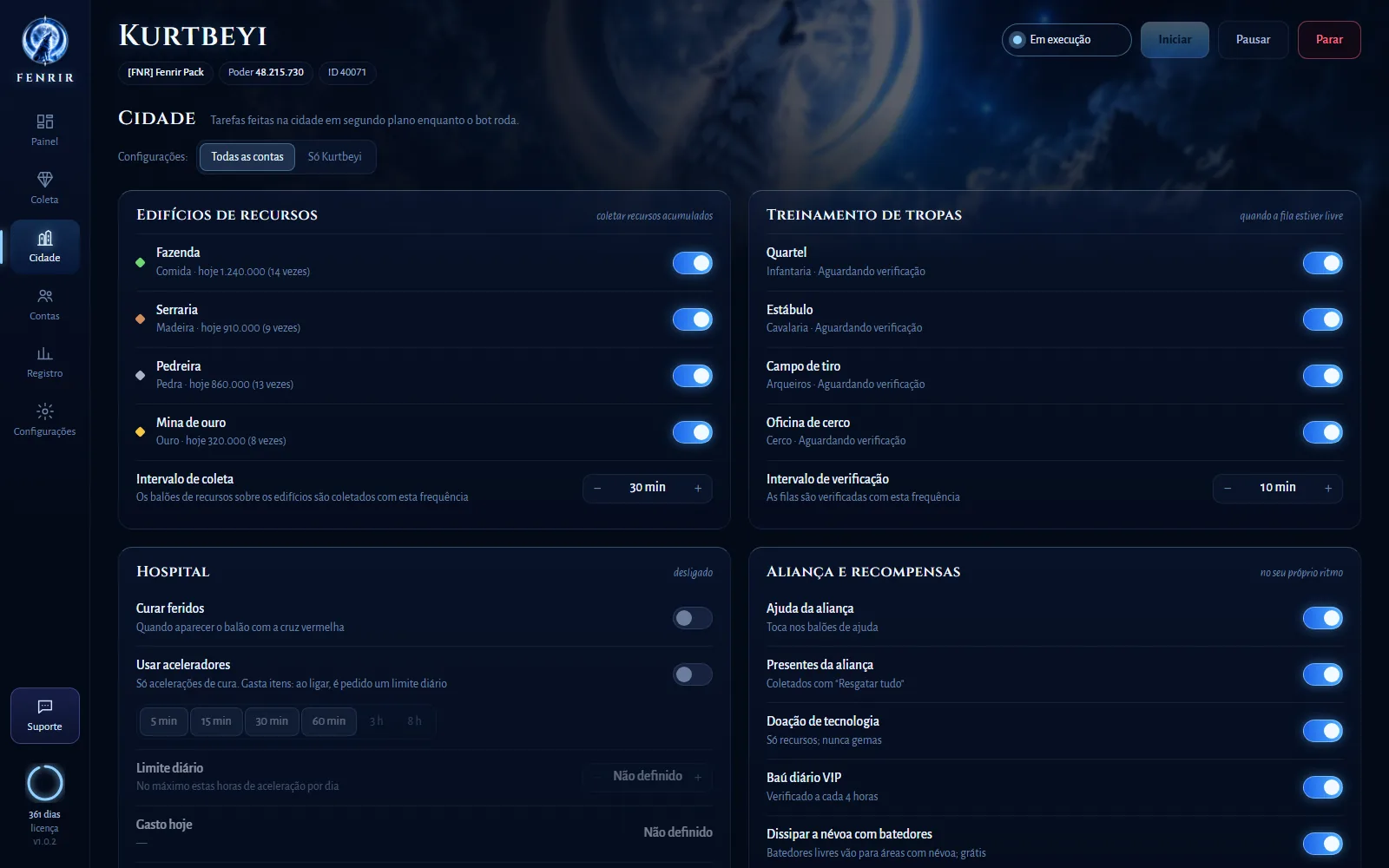
Task: Click the Em execução status indicator
Action: (x=1067, y=40)
